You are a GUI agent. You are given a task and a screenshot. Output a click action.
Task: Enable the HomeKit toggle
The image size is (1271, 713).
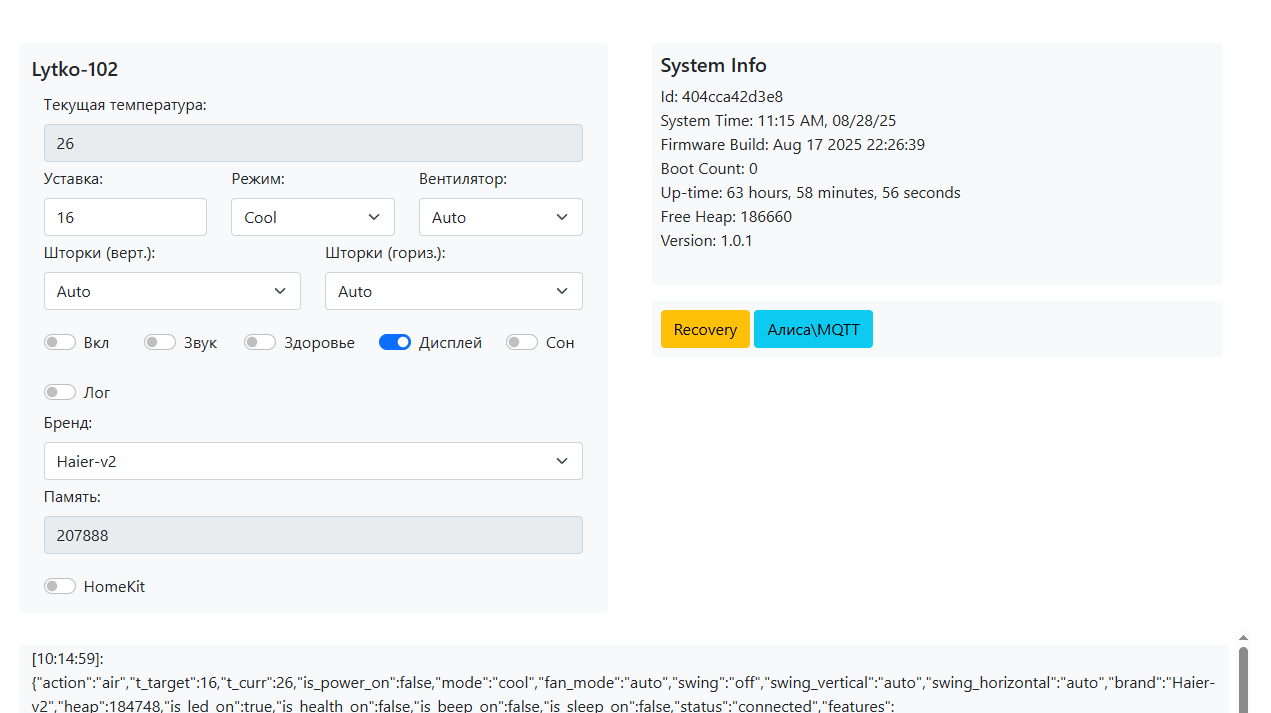pyautogui.click(x=60, y=587)
